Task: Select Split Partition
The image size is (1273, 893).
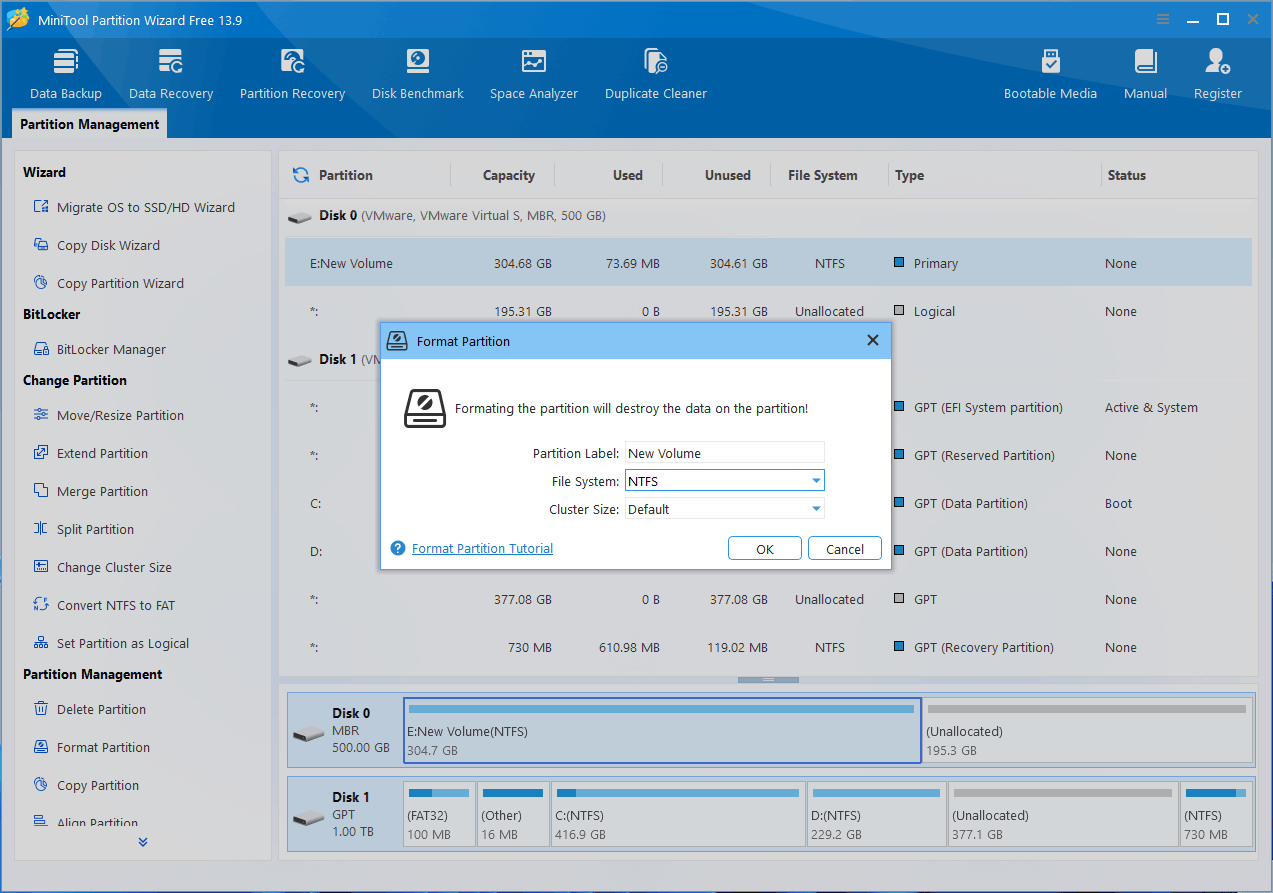Action: (x=83, y=529)
